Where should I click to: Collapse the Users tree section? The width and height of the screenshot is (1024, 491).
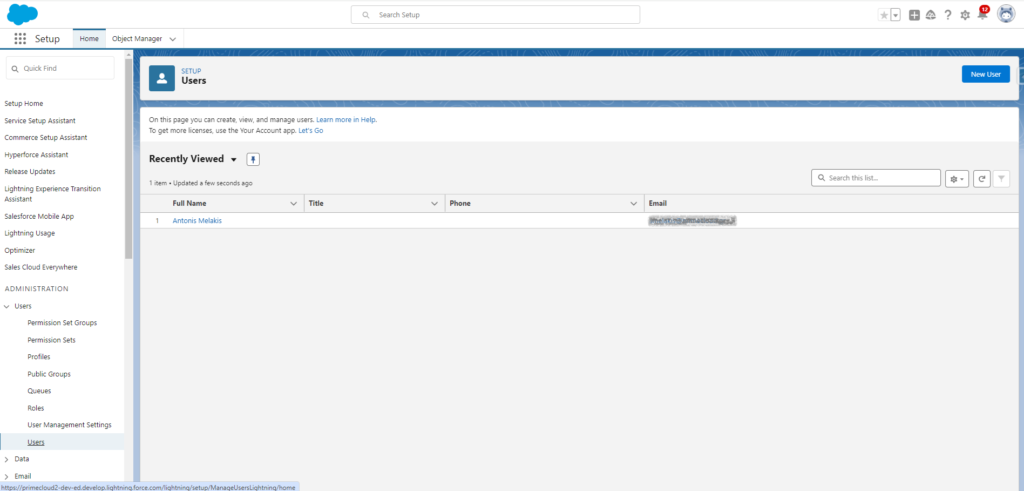coord(7,306)
